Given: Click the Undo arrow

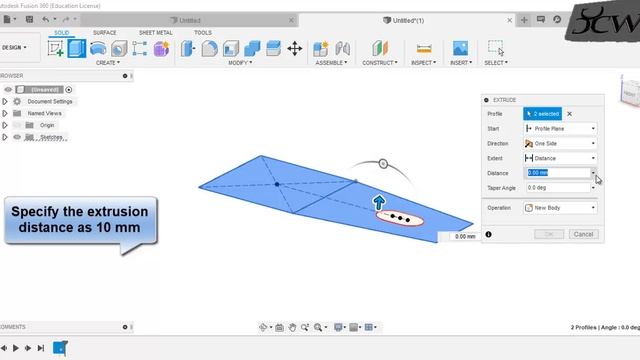Looking at the screenshot, I should pos(45,19).
